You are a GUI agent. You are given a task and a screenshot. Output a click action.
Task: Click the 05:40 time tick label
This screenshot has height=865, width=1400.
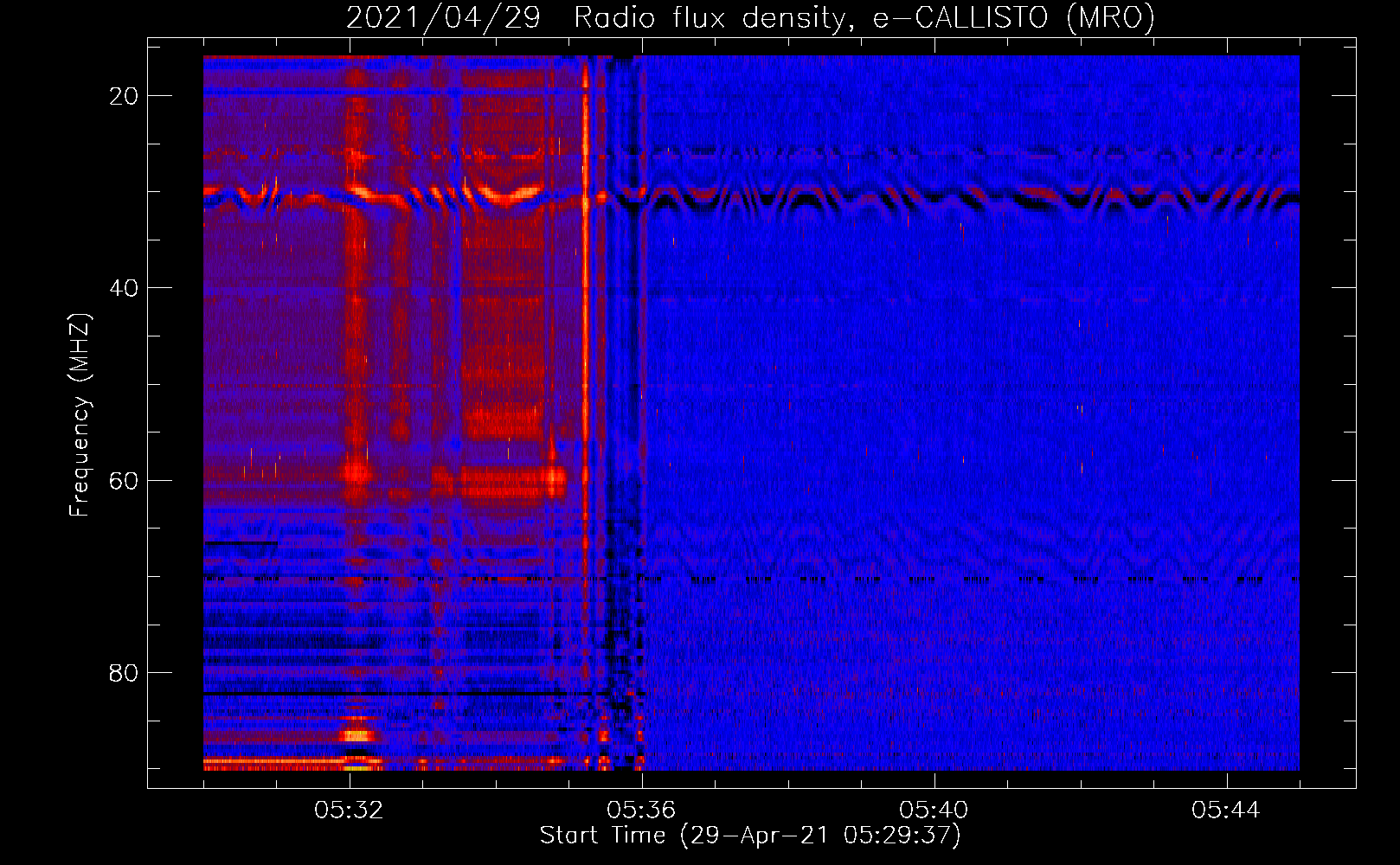coord(934,811)
